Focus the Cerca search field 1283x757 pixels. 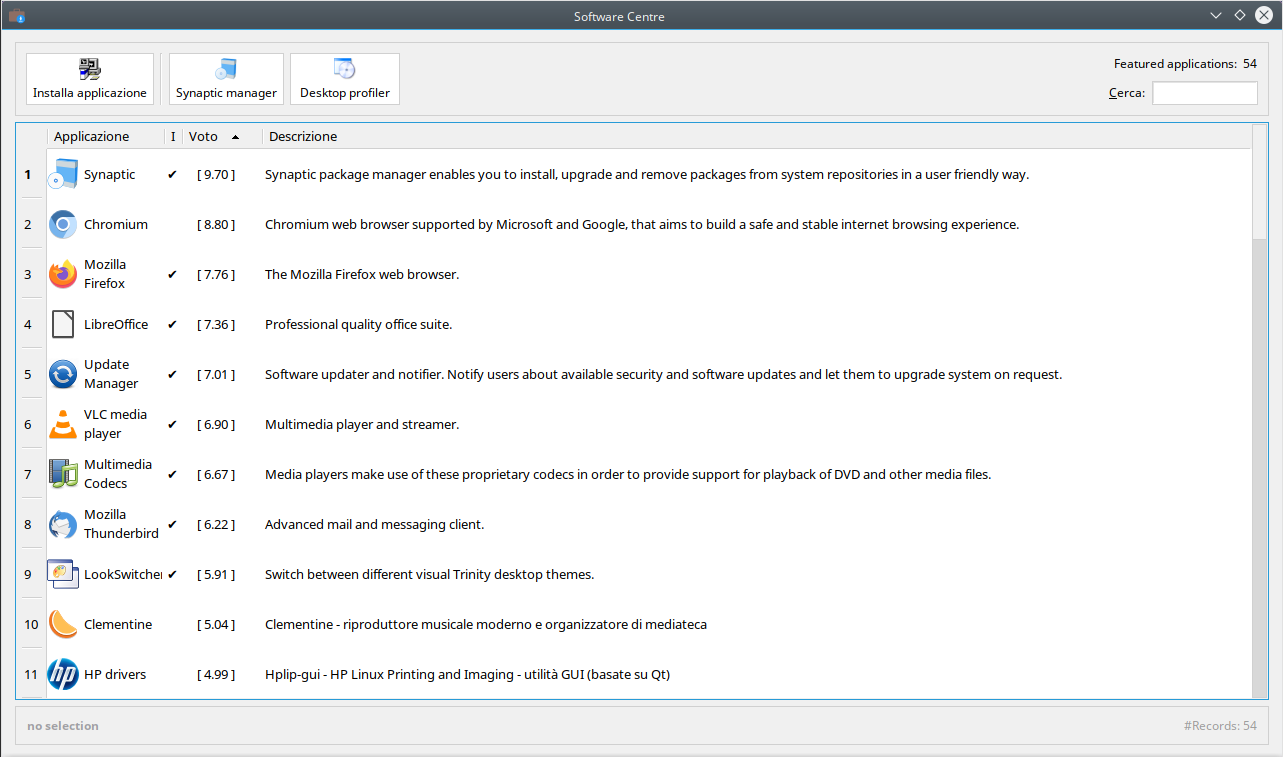click(x=1205, y=93)
